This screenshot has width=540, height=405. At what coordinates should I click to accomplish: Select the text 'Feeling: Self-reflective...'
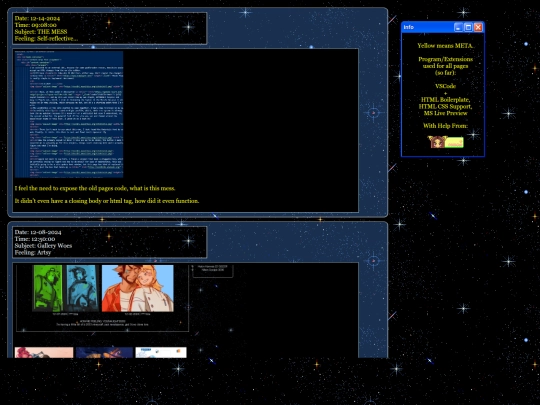point(46,39)
